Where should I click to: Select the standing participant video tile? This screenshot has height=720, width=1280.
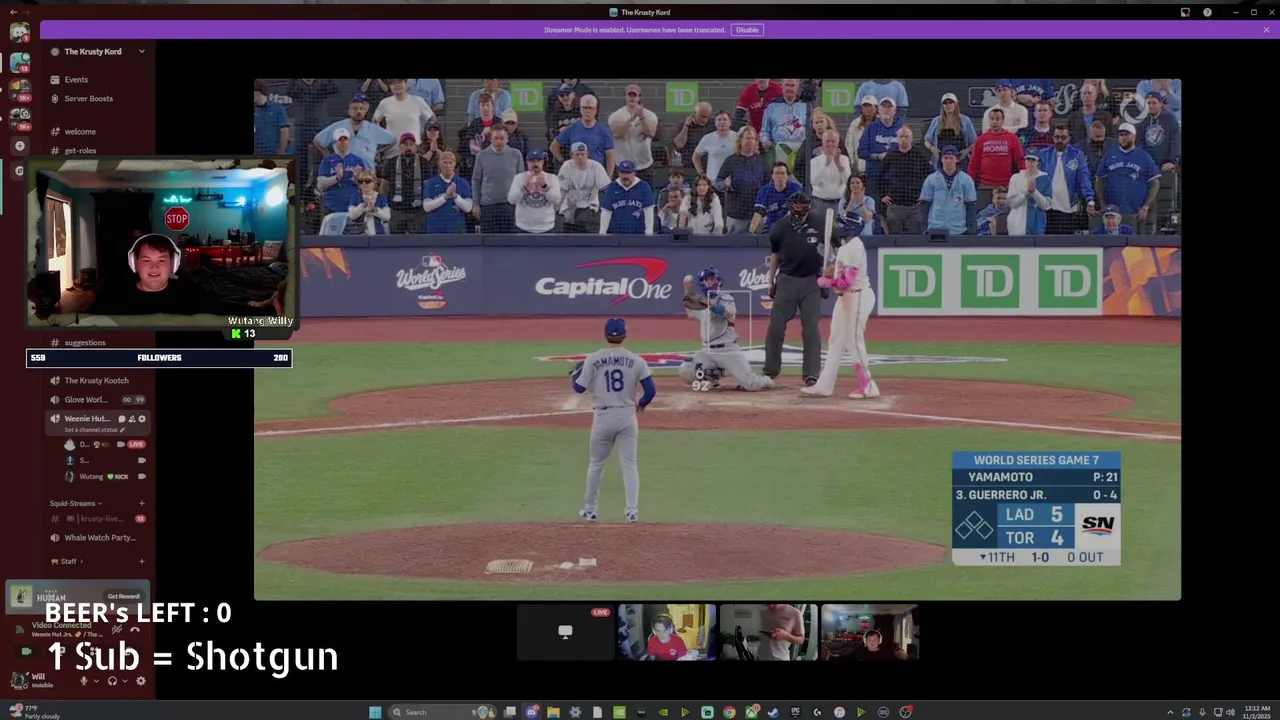click(769, 632)
